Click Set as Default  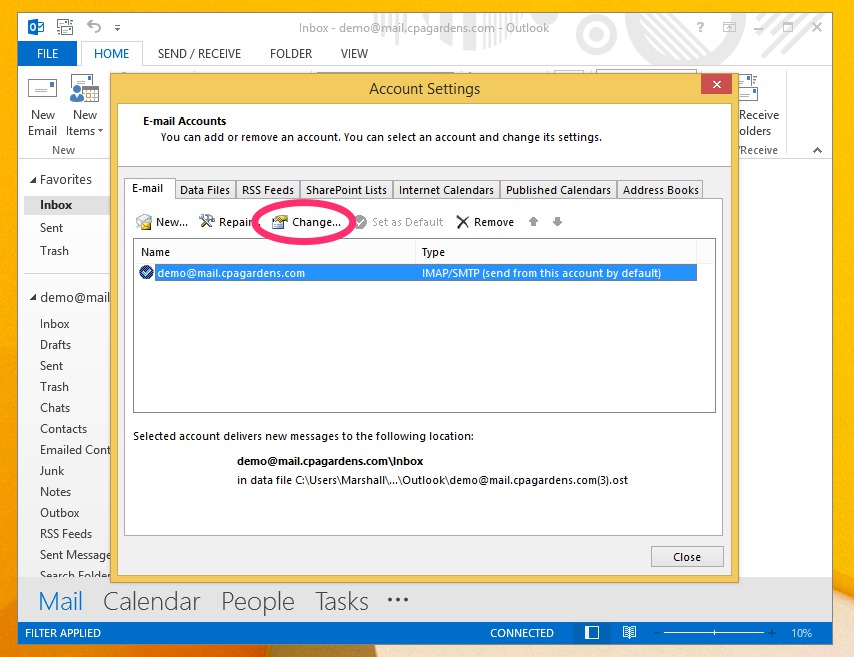399,222
